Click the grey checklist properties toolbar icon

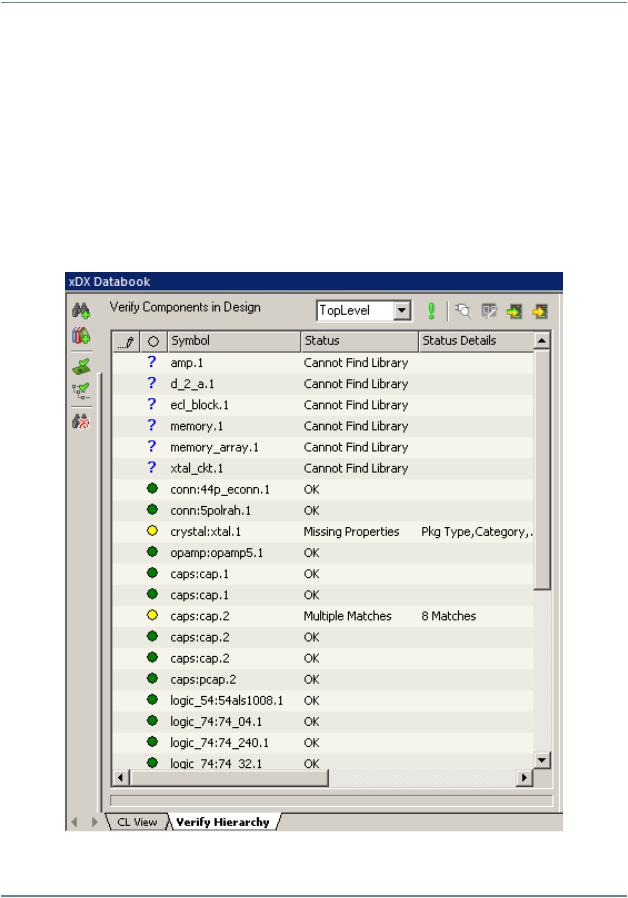[x=489, y=311]
